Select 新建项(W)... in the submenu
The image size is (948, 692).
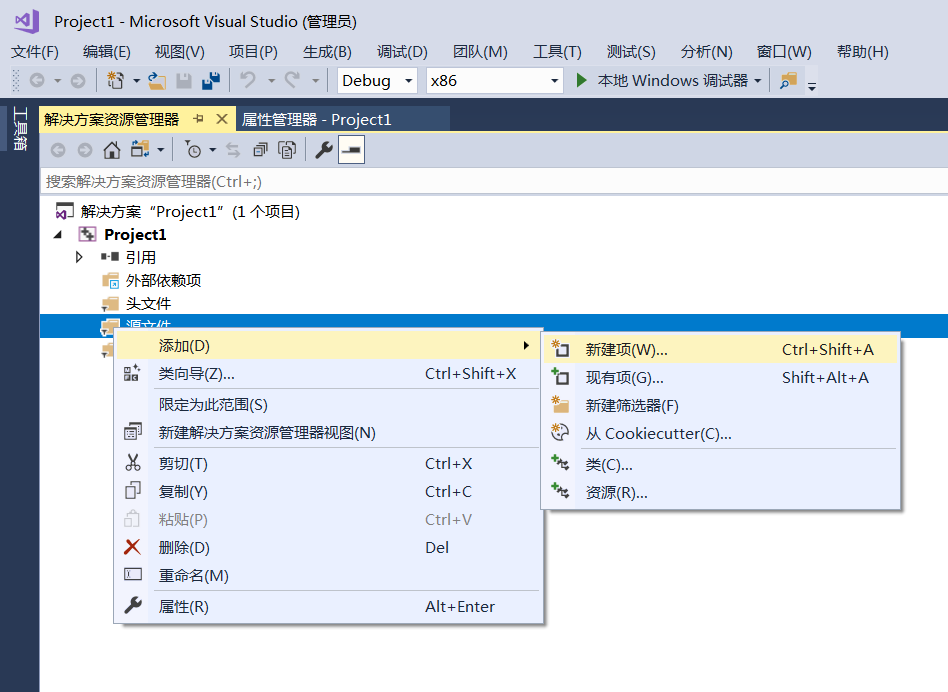click(x=721, y=349)
